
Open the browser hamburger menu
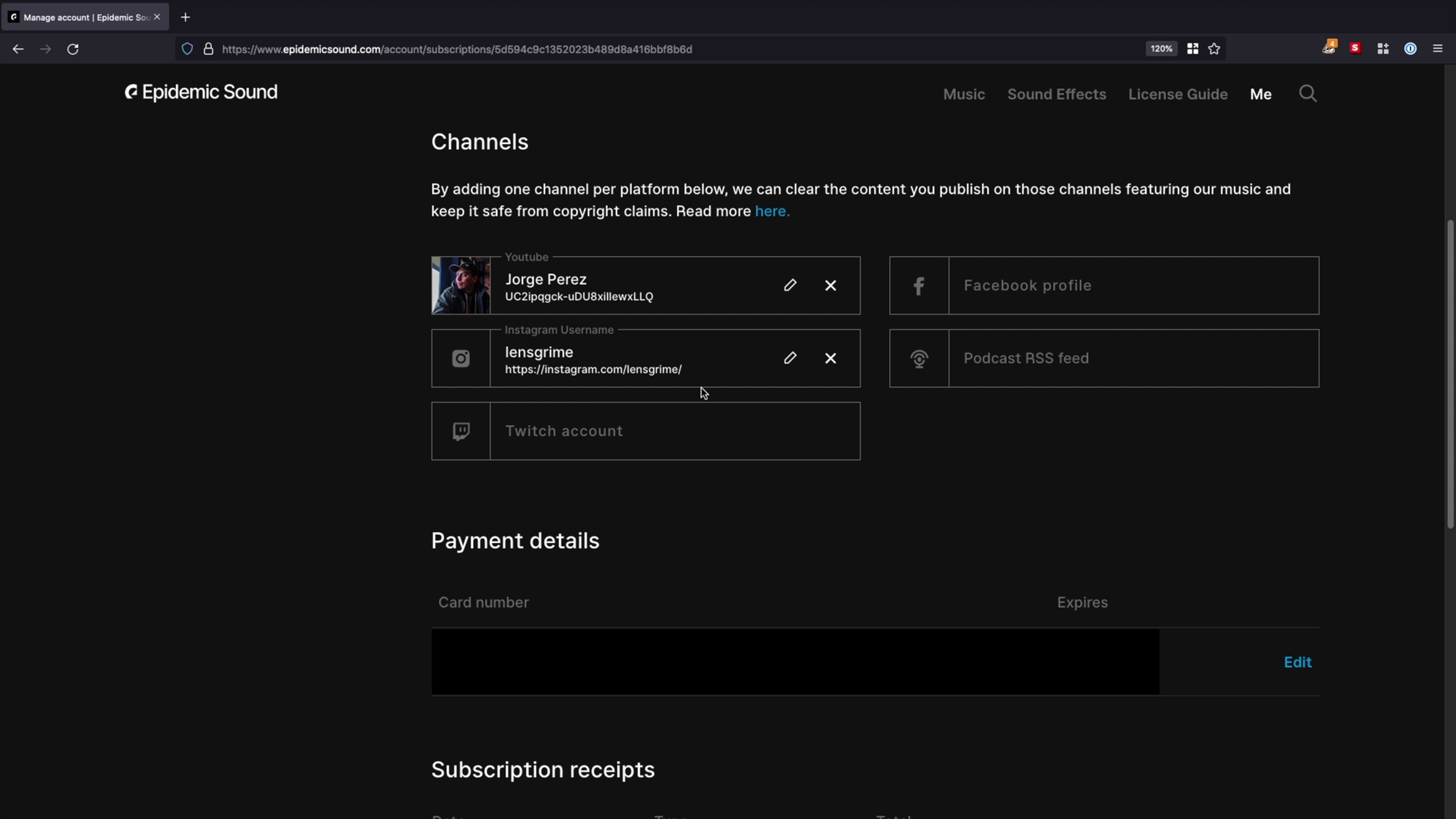point(1437,49)
